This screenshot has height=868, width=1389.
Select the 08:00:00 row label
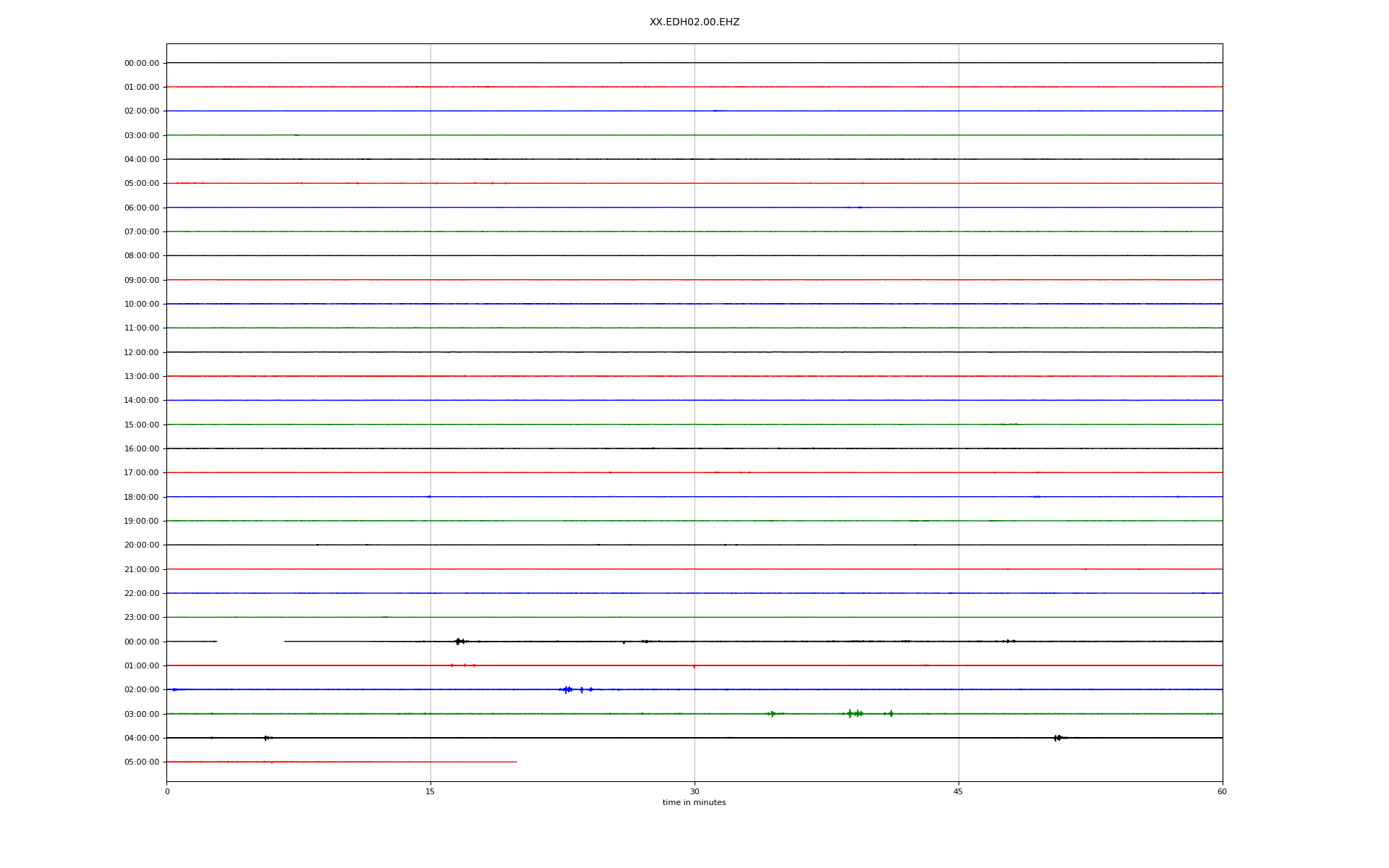(x=142, y=255)
